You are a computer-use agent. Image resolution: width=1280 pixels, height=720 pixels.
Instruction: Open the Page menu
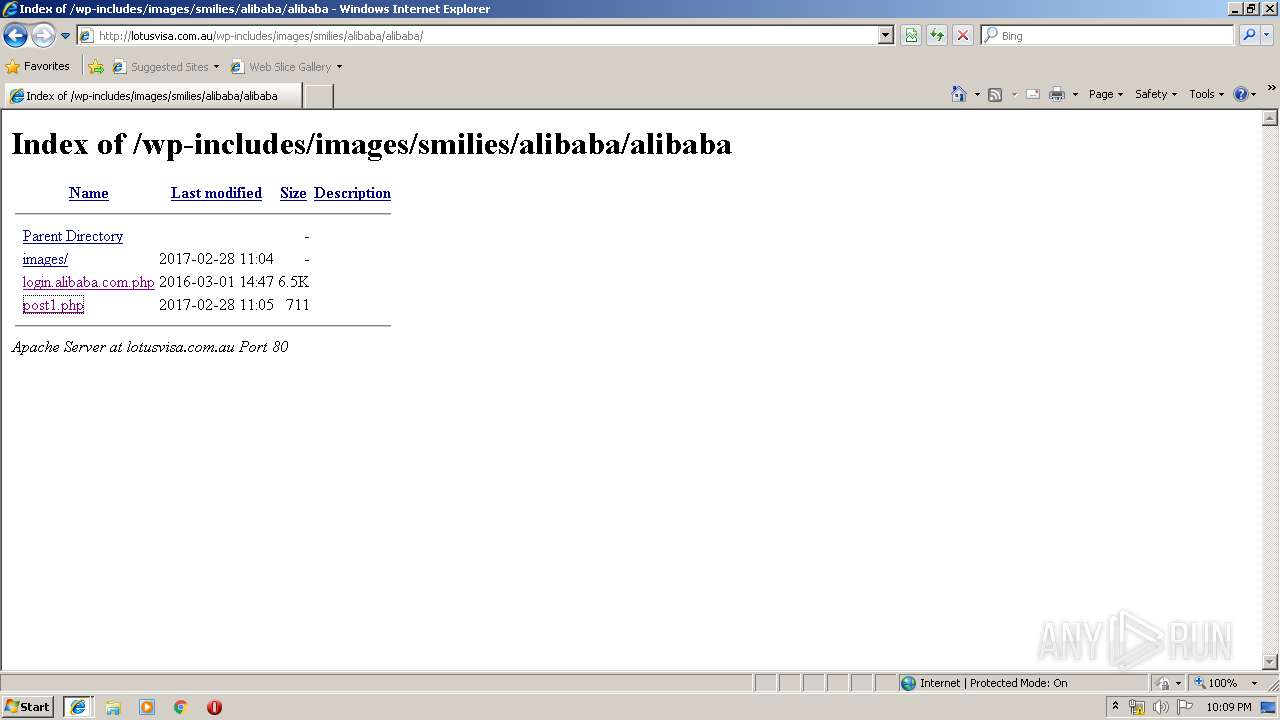coord(1106,94)
